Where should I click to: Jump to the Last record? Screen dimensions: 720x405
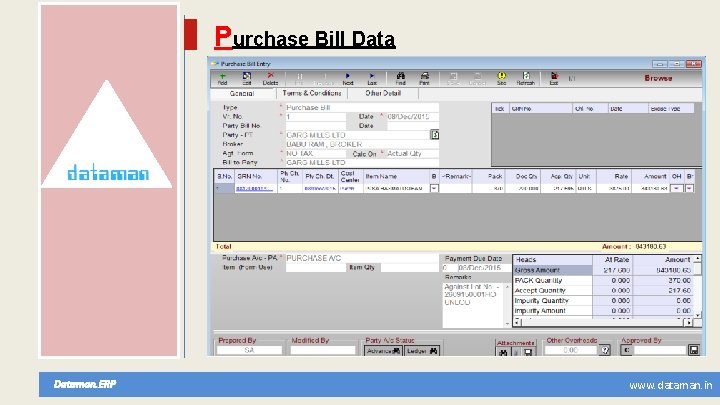click(x=372, y=79)
